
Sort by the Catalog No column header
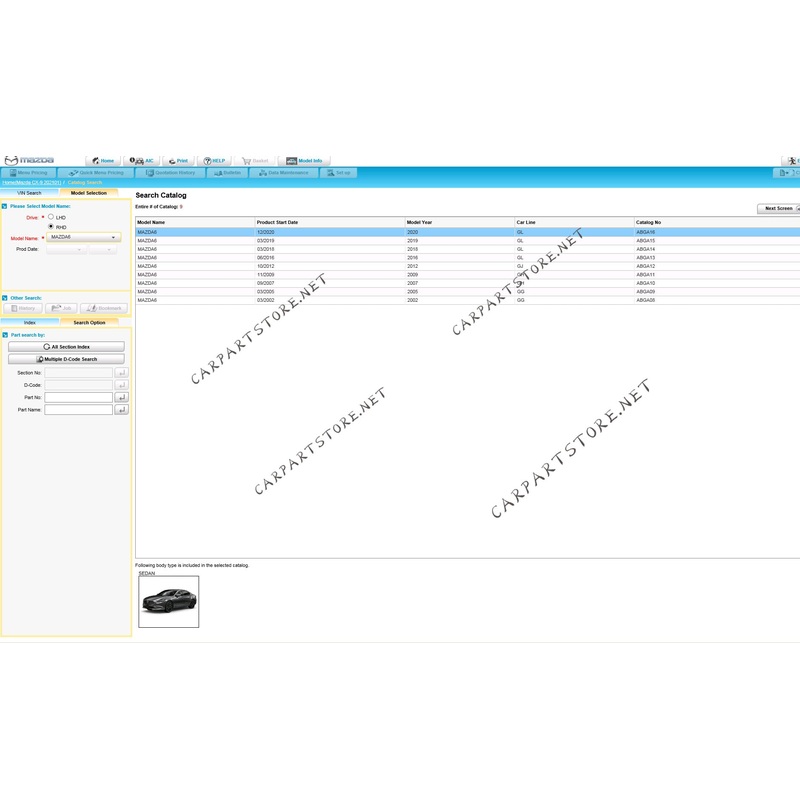[717, 222]
